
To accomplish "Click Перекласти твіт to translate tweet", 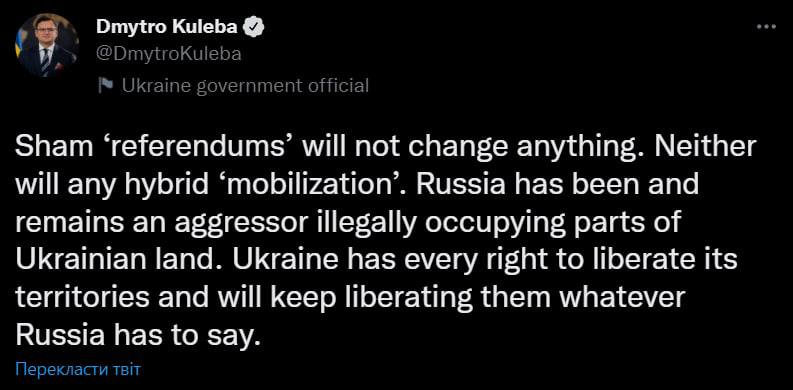I will [78, 369].
